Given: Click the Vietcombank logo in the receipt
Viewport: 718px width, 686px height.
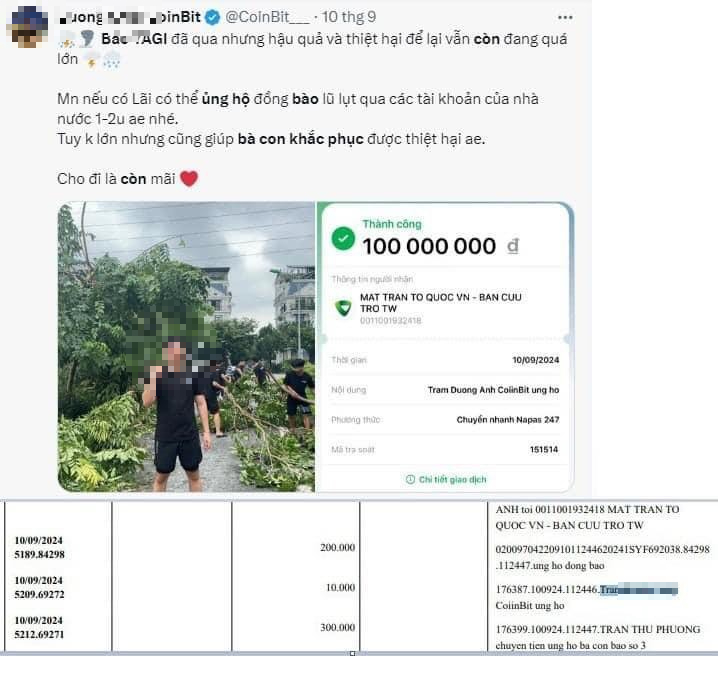Looking at the screenshot, I should 343,307.
